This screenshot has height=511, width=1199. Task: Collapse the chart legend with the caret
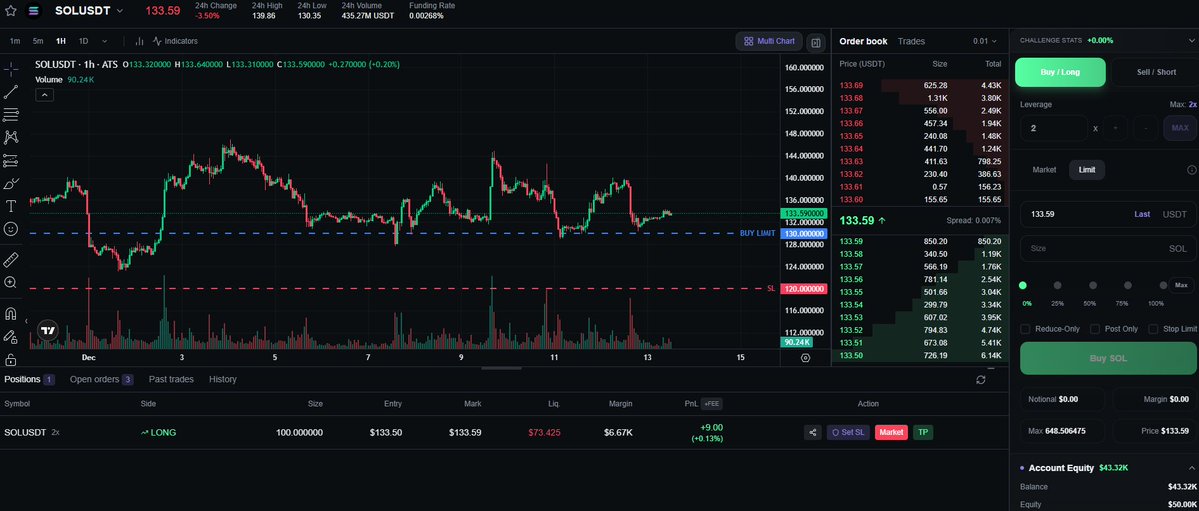point(44,95)
